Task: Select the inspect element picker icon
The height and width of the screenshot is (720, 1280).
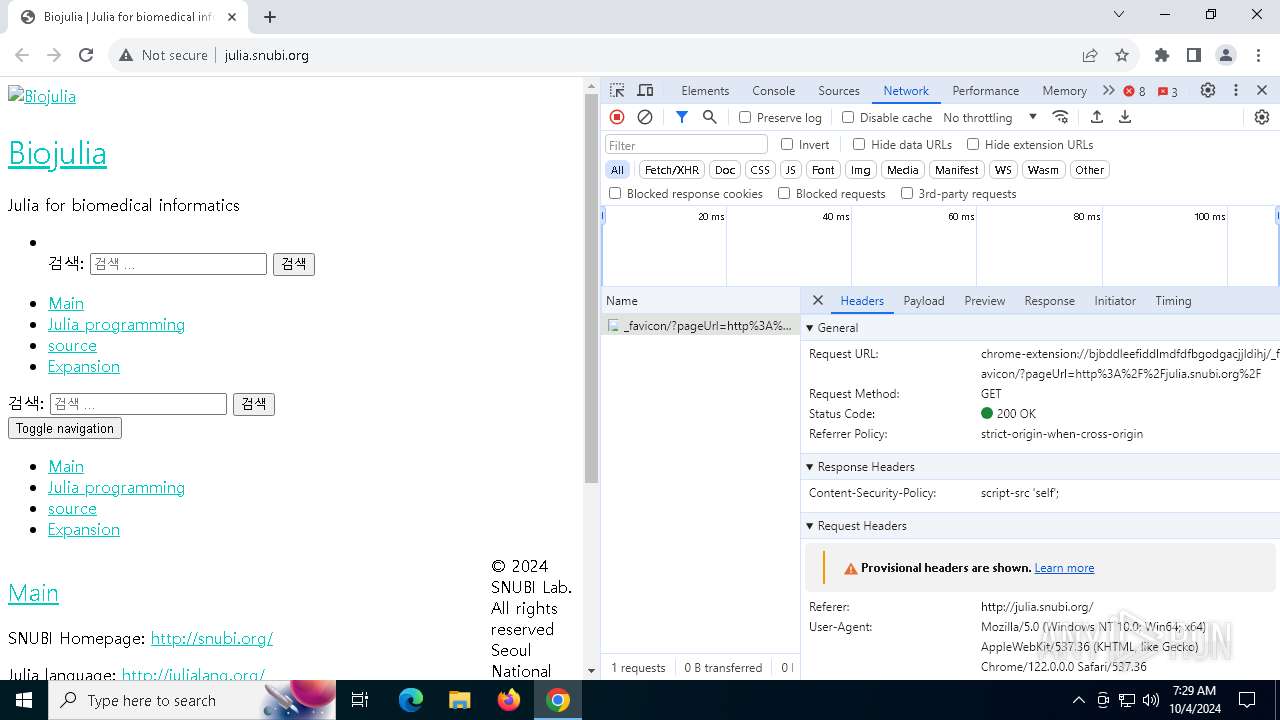Action: (x=617, y=90)
